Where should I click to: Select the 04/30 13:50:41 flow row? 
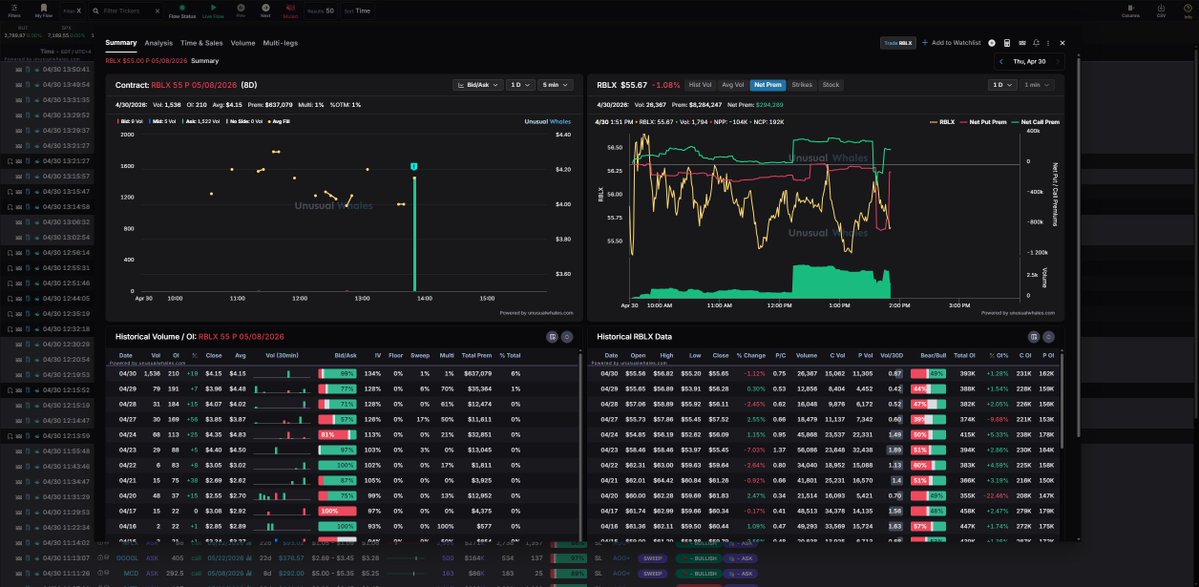coord(46,70)
